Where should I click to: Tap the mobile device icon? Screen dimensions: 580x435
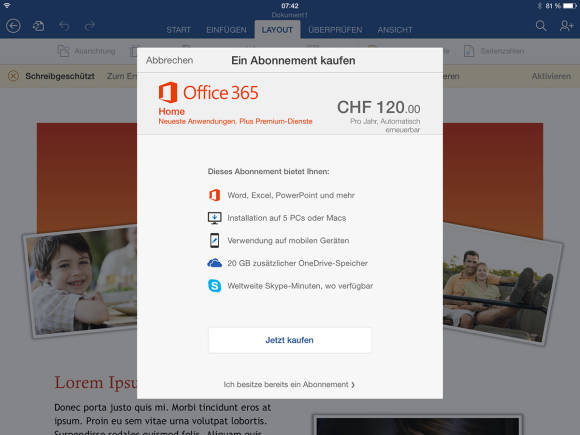click(215, 240)
